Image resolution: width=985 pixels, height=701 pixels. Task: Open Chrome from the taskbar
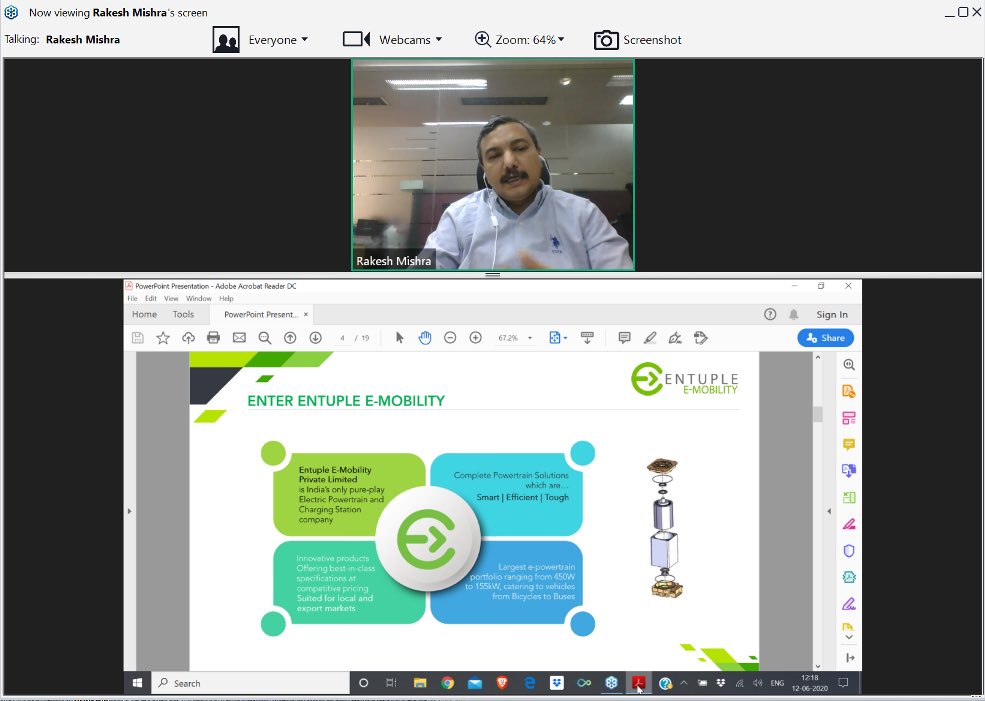pyautogui.click(x=447, y=683)
